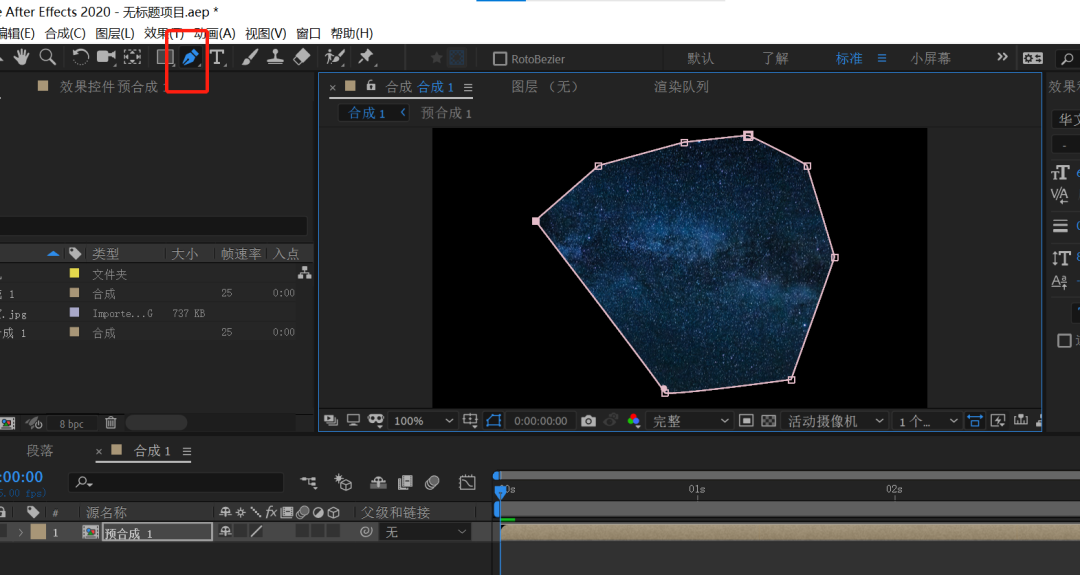1080x575 pixels.
Task: Pick the Hand tool
Action: pyautogui.click(x=21, y=58)
